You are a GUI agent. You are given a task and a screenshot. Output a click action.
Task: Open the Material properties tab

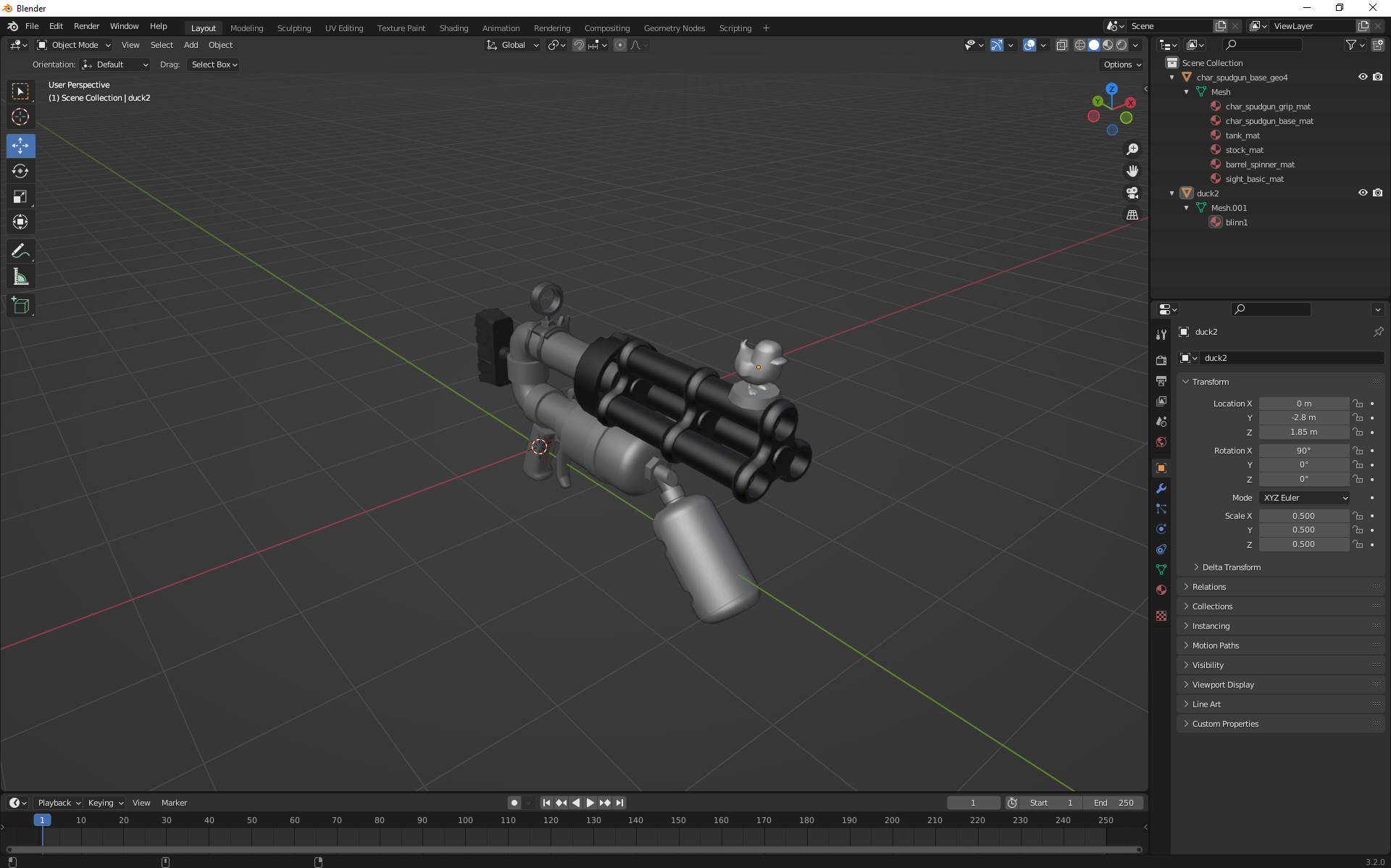1161,590
